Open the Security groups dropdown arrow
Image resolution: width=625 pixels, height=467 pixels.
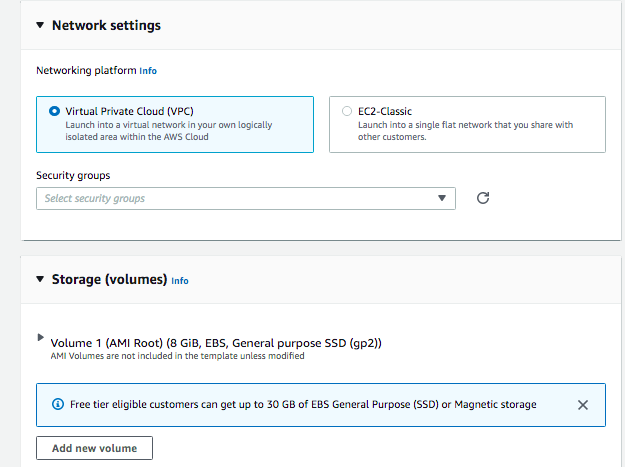[x=442, y=198]
